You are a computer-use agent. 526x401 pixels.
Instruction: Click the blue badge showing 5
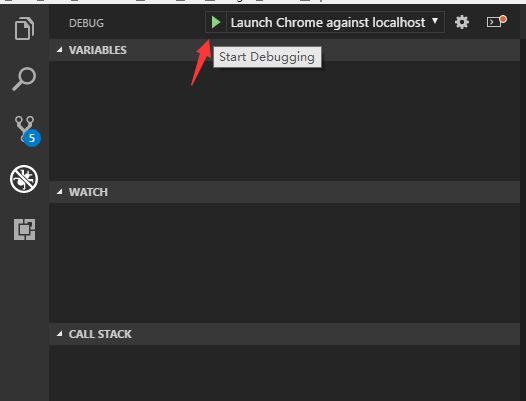[32, 138]
